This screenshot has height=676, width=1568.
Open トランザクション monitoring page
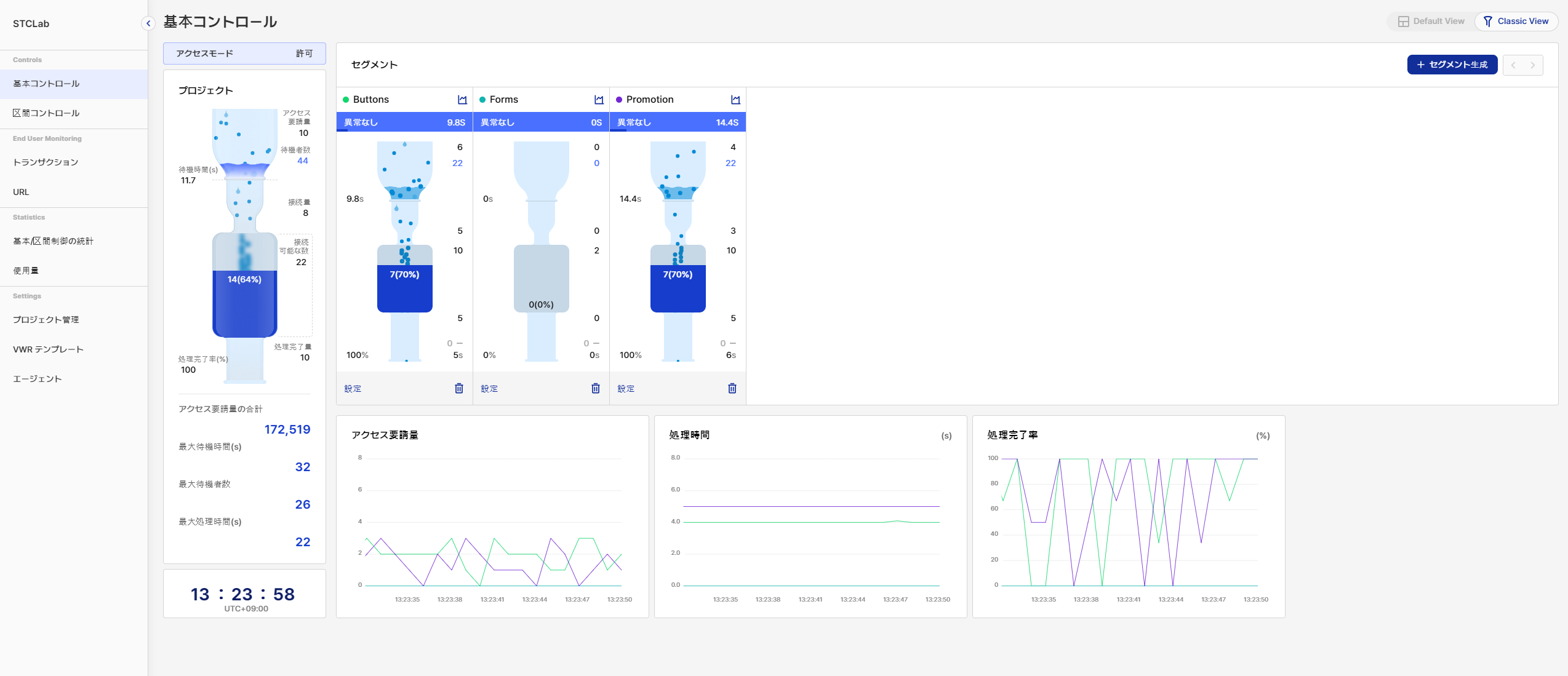(x=74, y=162)
